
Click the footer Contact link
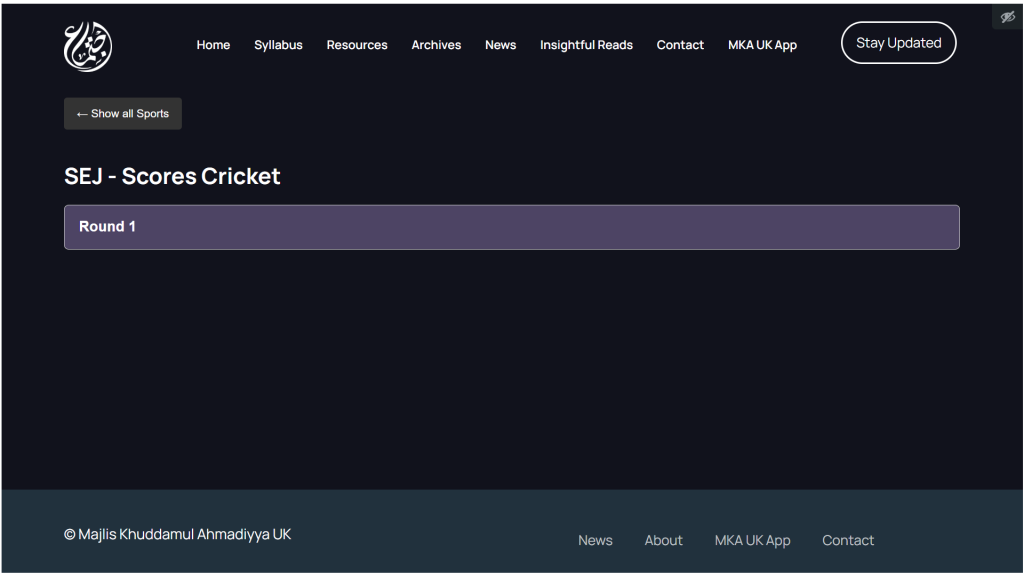click(x=848, y=540)
